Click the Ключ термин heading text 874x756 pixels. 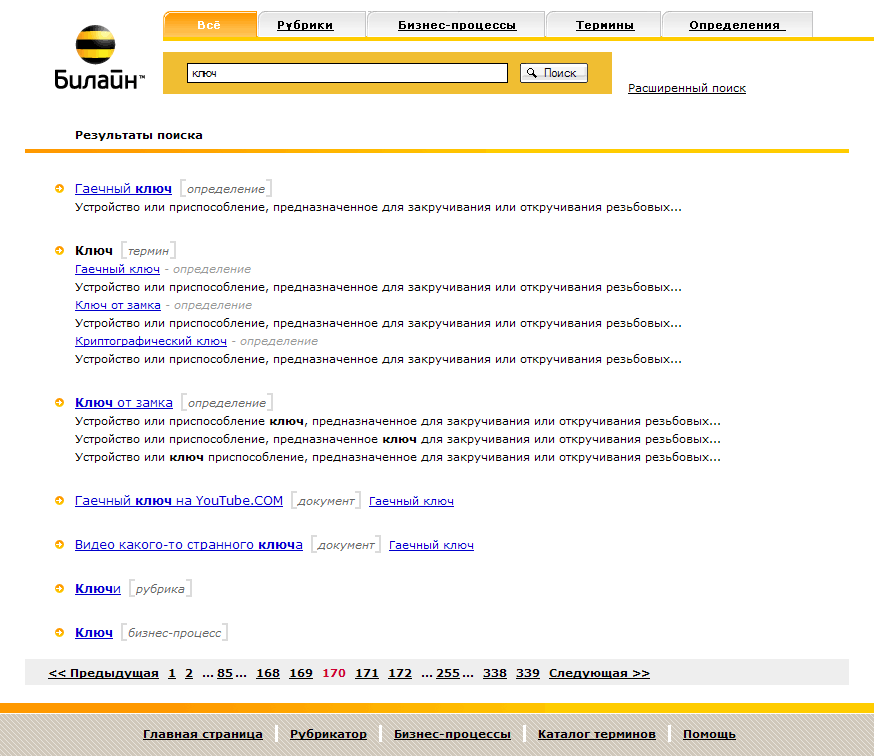point(94,250)
